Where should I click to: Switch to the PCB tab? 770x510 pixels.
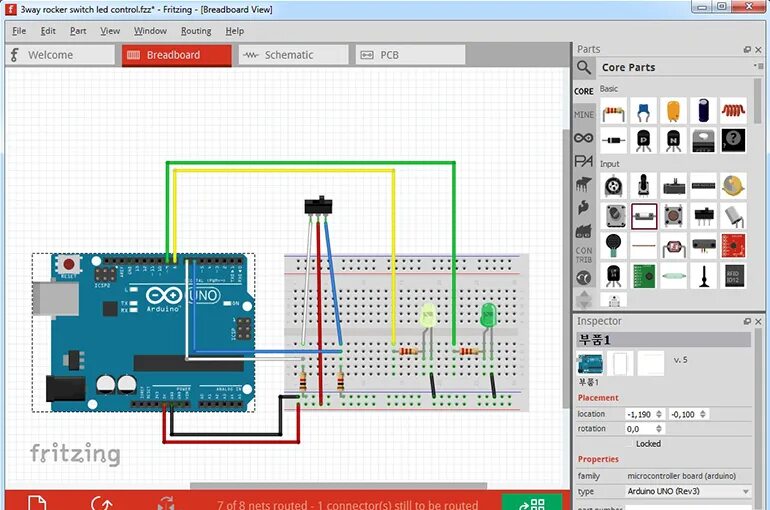410,55
